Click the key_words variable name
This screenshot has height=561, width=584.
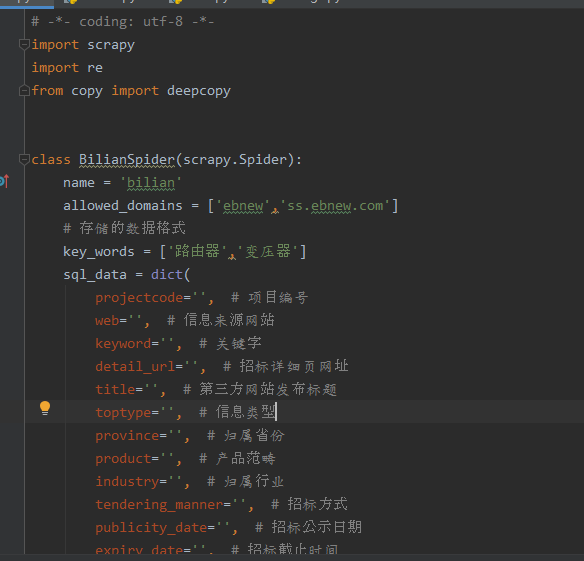[99, 252]
